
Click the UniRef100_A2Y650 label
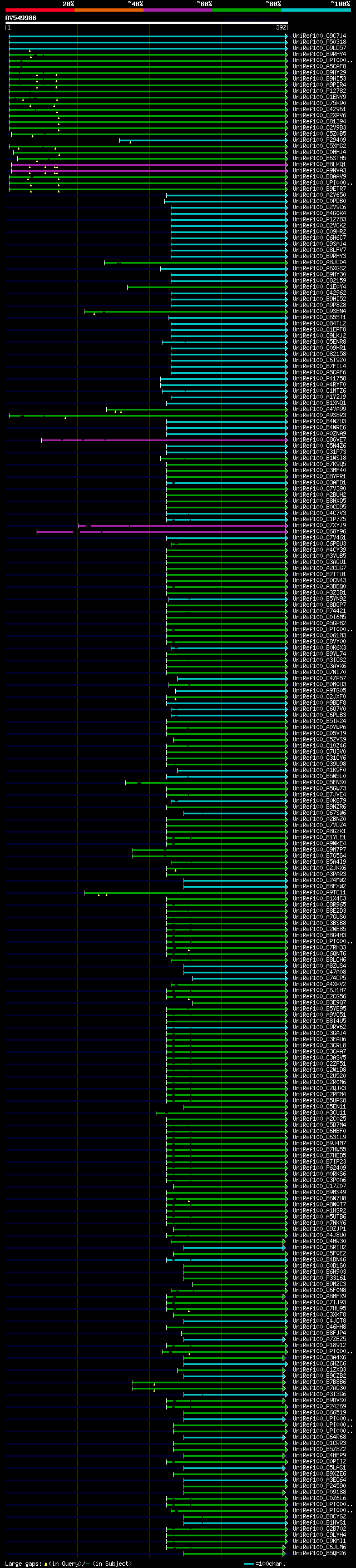[319, 195]
